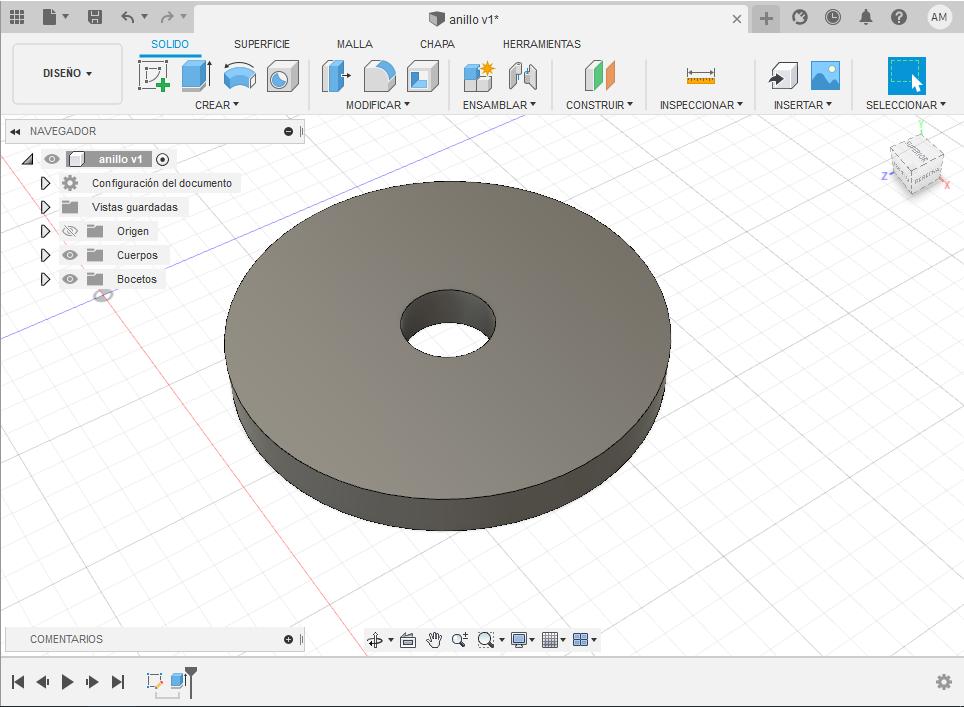Select the New Component tool
964x707 pixels.
pos(479,76)
